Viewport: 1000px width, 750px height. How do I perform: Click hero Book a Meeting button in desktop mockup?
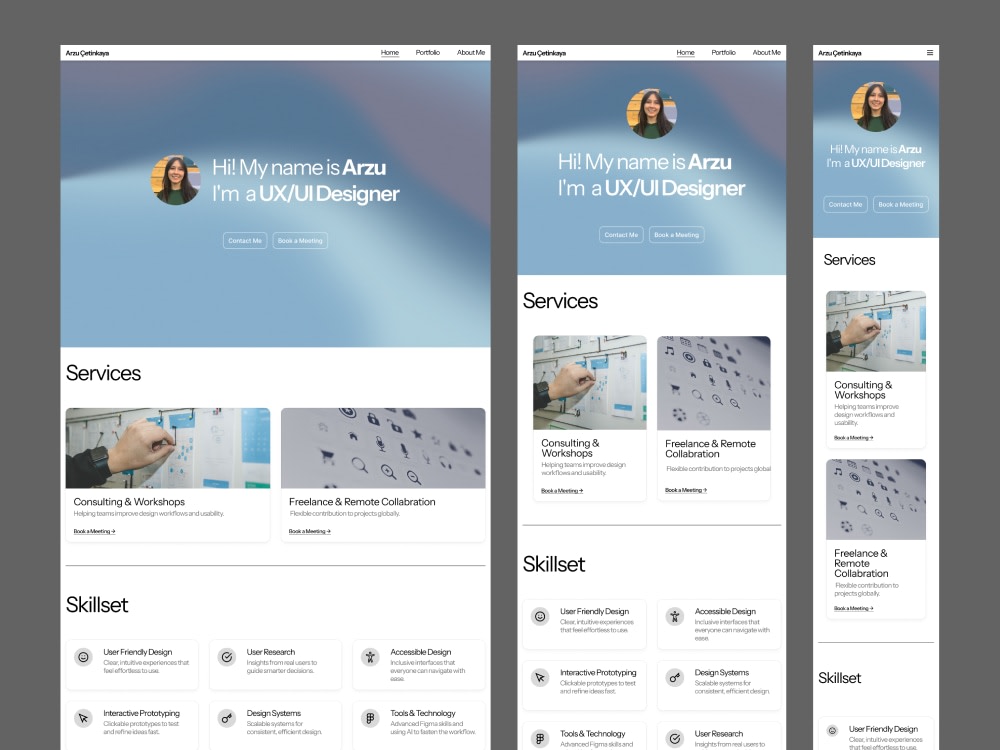coord(300,240)
